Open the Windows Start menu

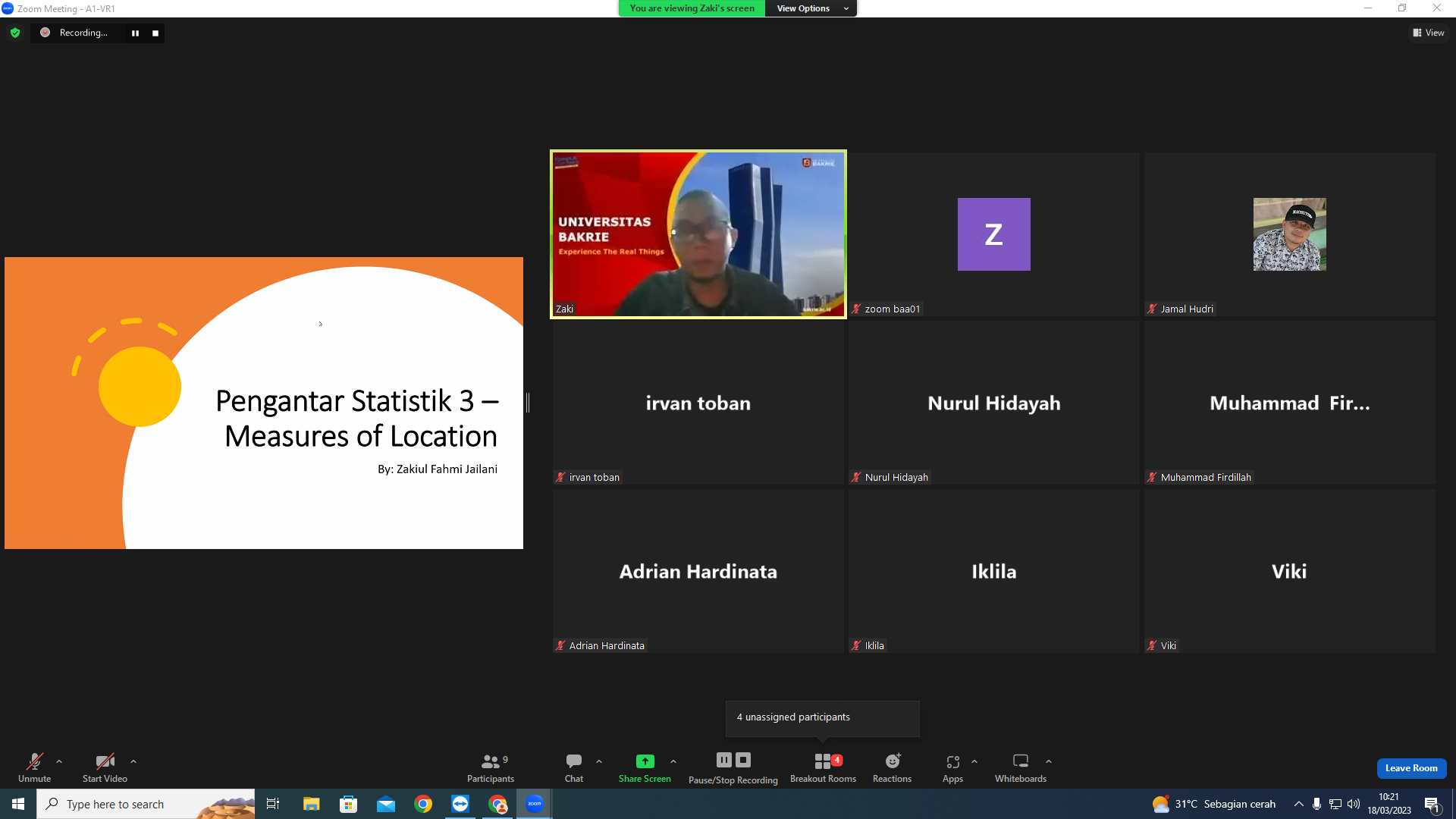click(18, 804)
